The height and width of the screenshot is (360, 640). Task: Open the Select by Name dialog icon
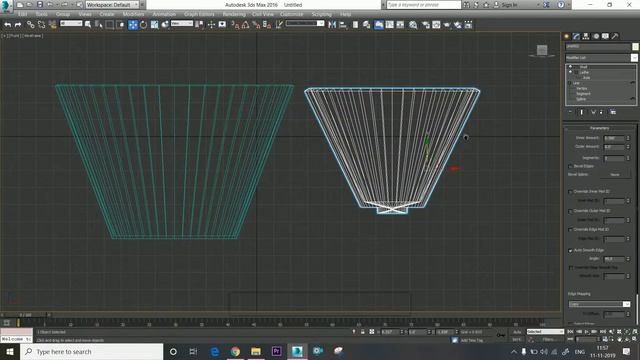(x=98, y=25)
